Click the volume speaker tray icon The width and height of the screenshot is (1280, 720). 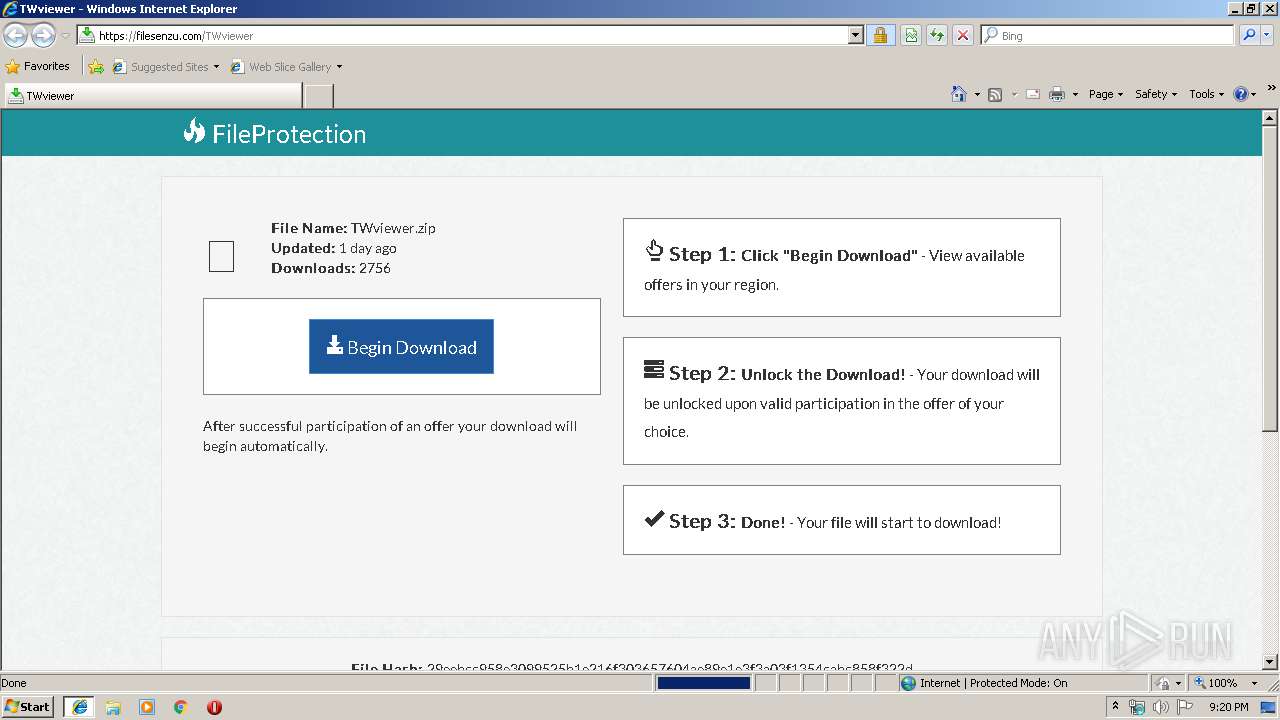pyautogui.click(x=1160, y=707)
